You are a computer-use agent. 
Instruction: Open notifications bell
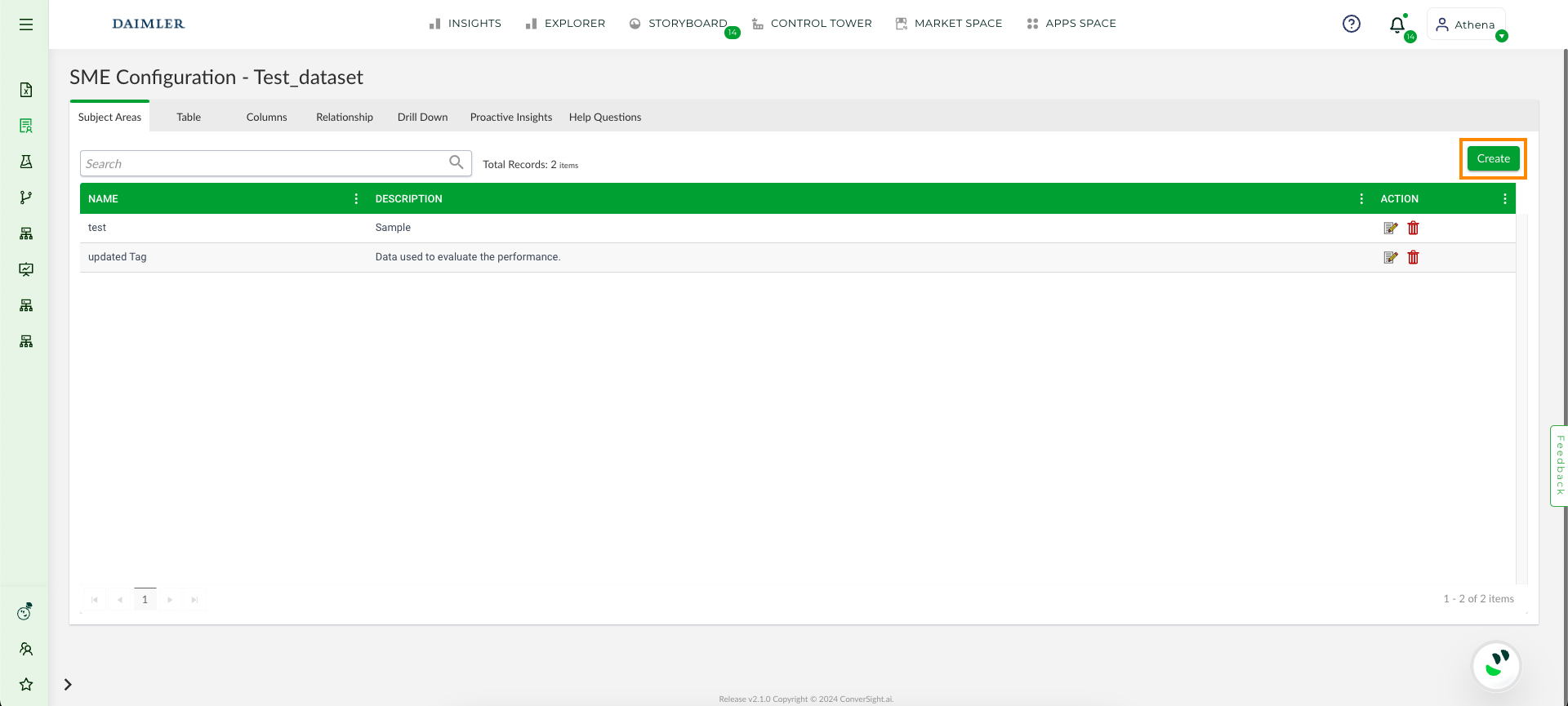tap(1397, 24)
